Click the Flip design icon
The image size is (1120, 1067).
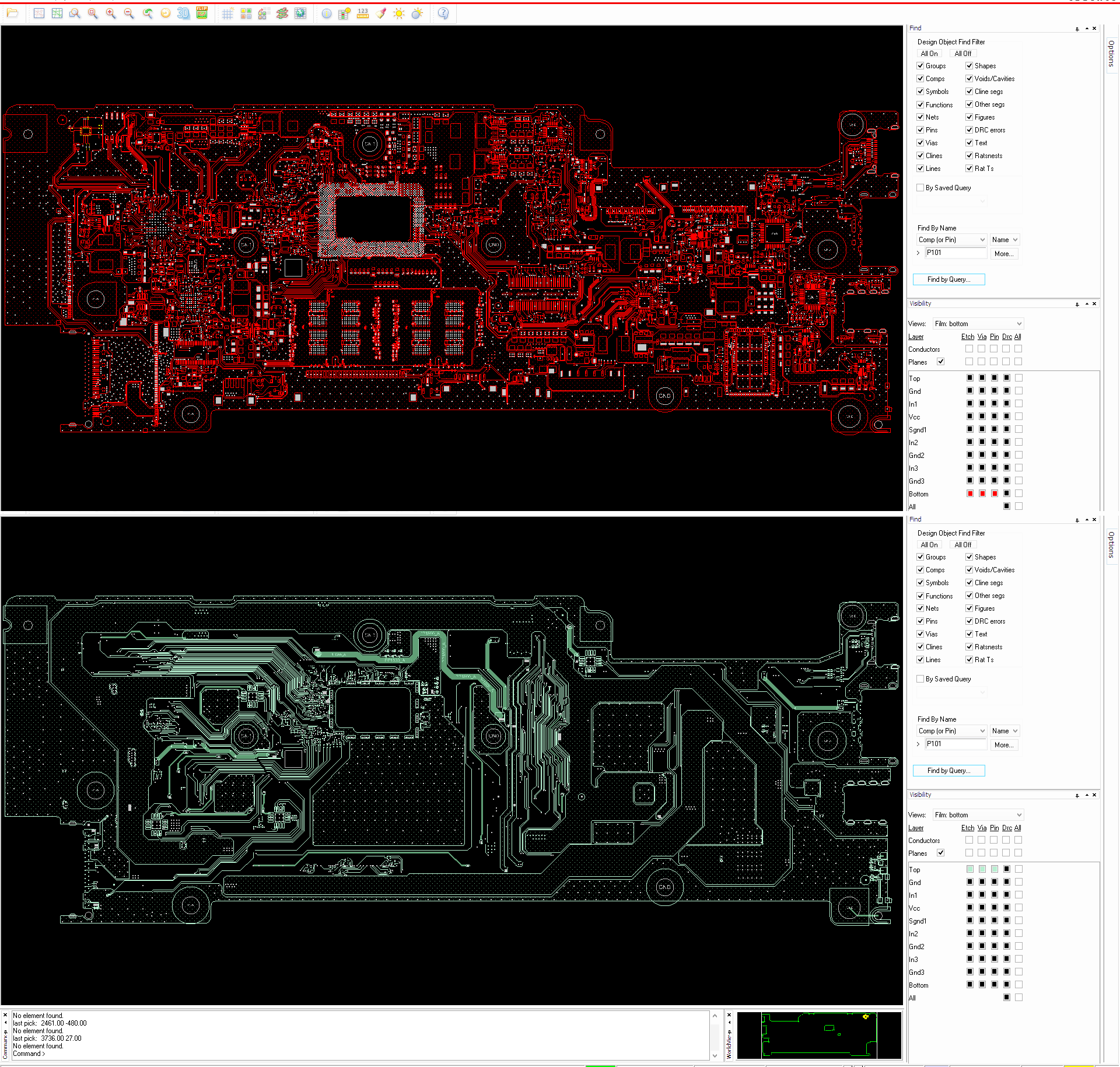[x=202, y=13]
